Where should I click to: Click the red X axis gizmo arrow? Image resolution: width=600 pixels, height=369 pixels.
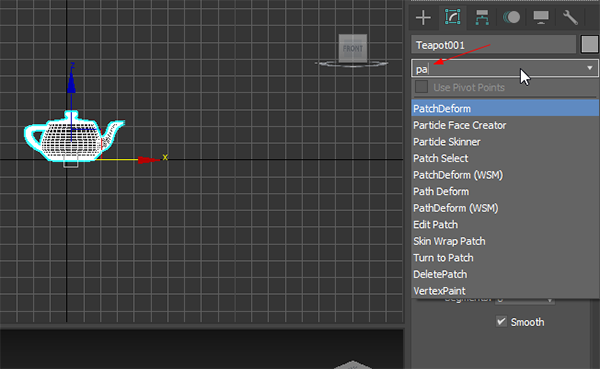(x=149, y=160)
